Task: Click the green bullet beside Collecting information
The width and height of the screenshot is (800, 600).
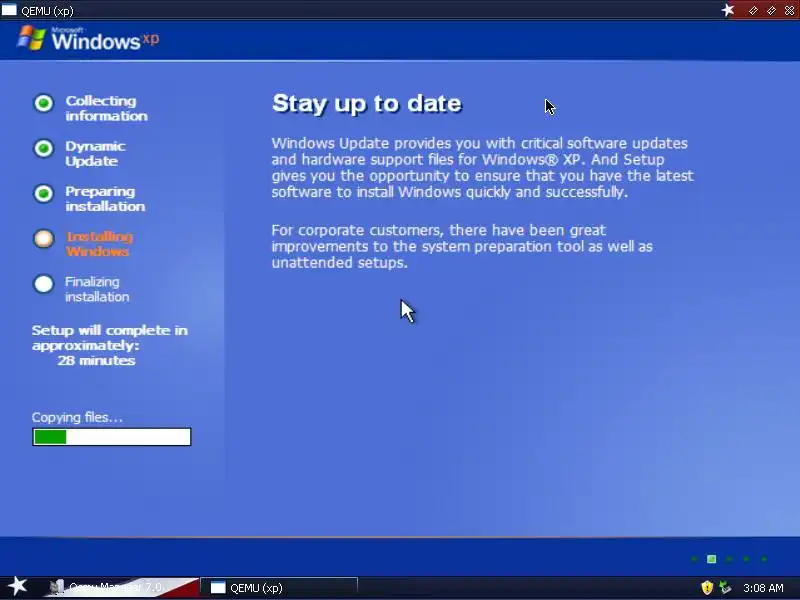Action: point(44,104)
